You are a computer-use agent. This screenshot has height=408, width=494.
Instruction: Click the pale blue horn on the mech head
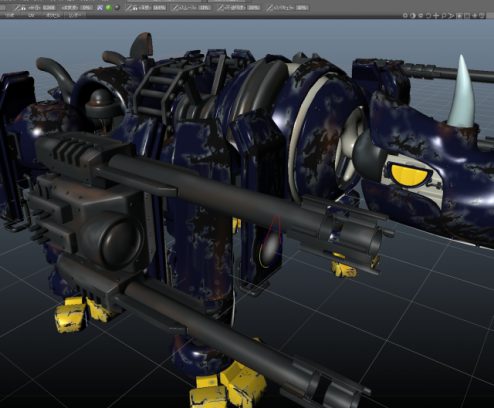tap(462, 92)
